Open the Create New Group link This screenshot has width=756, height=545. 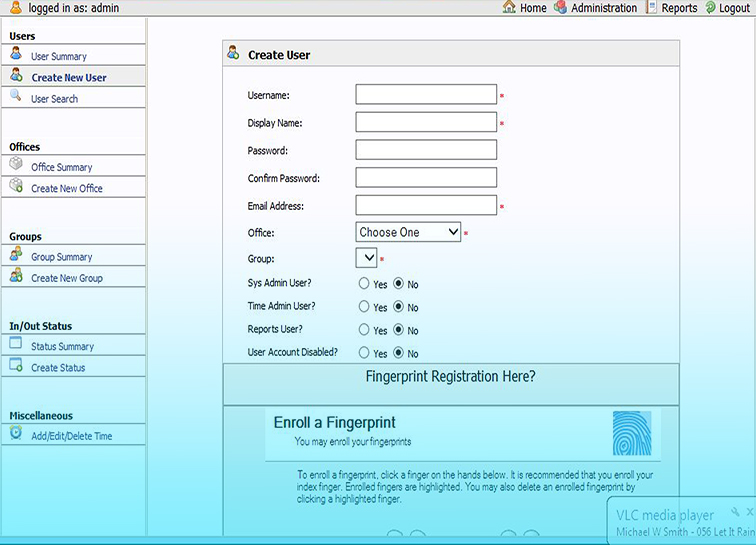coord(67,278)
